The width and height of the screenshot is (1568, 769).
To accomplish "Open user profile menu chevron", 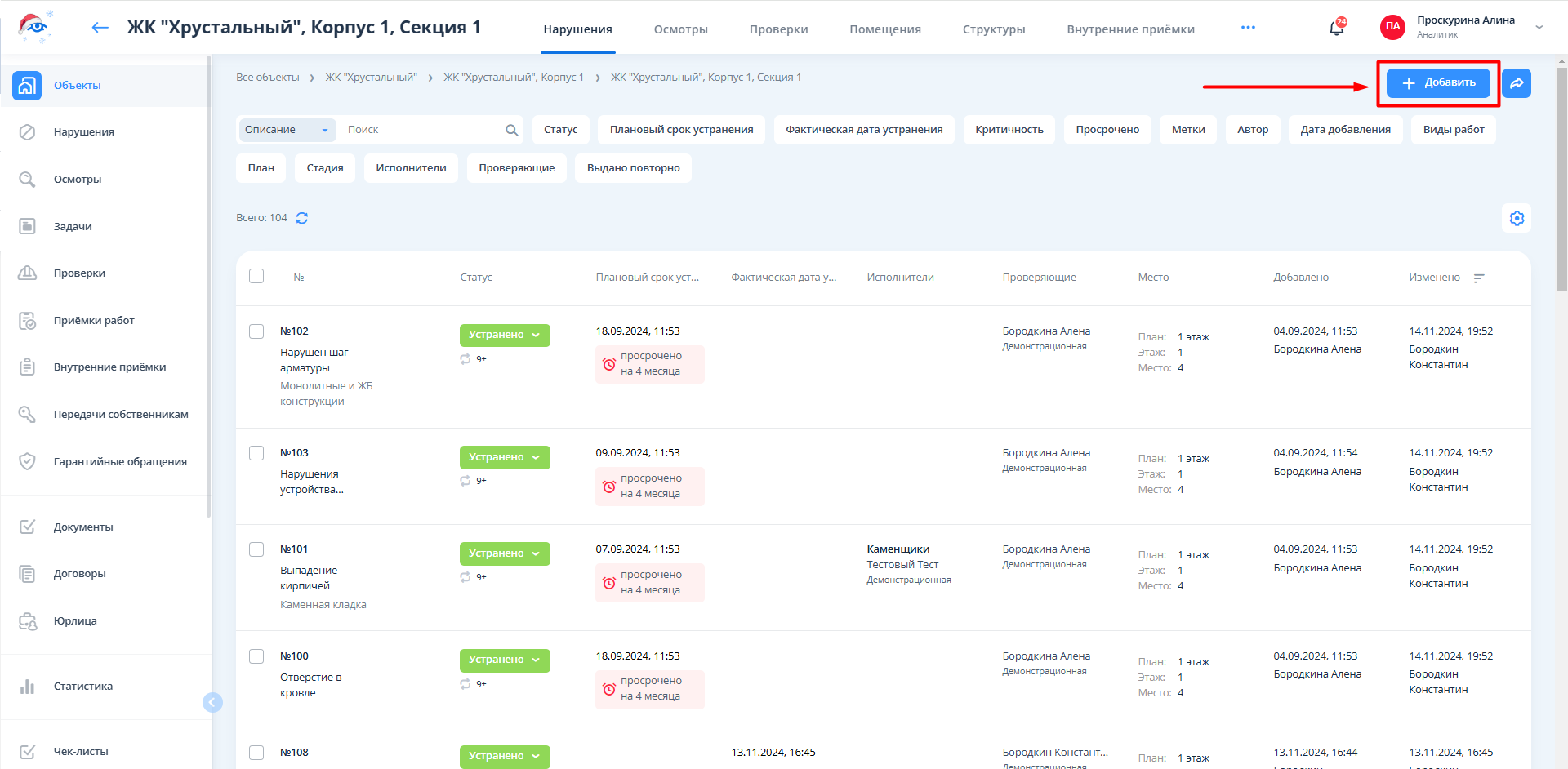I will pos(1539,27).
